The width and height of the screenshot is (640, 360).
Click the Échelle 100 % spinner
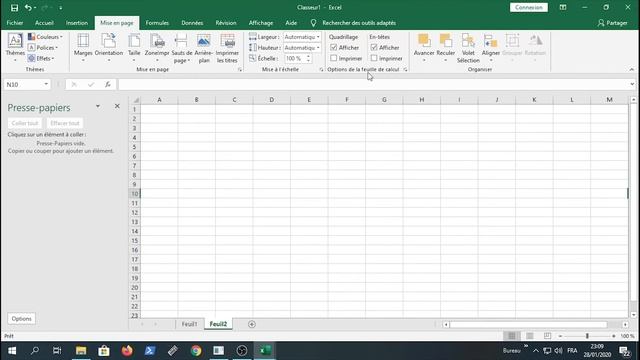(x=309, y=58)
